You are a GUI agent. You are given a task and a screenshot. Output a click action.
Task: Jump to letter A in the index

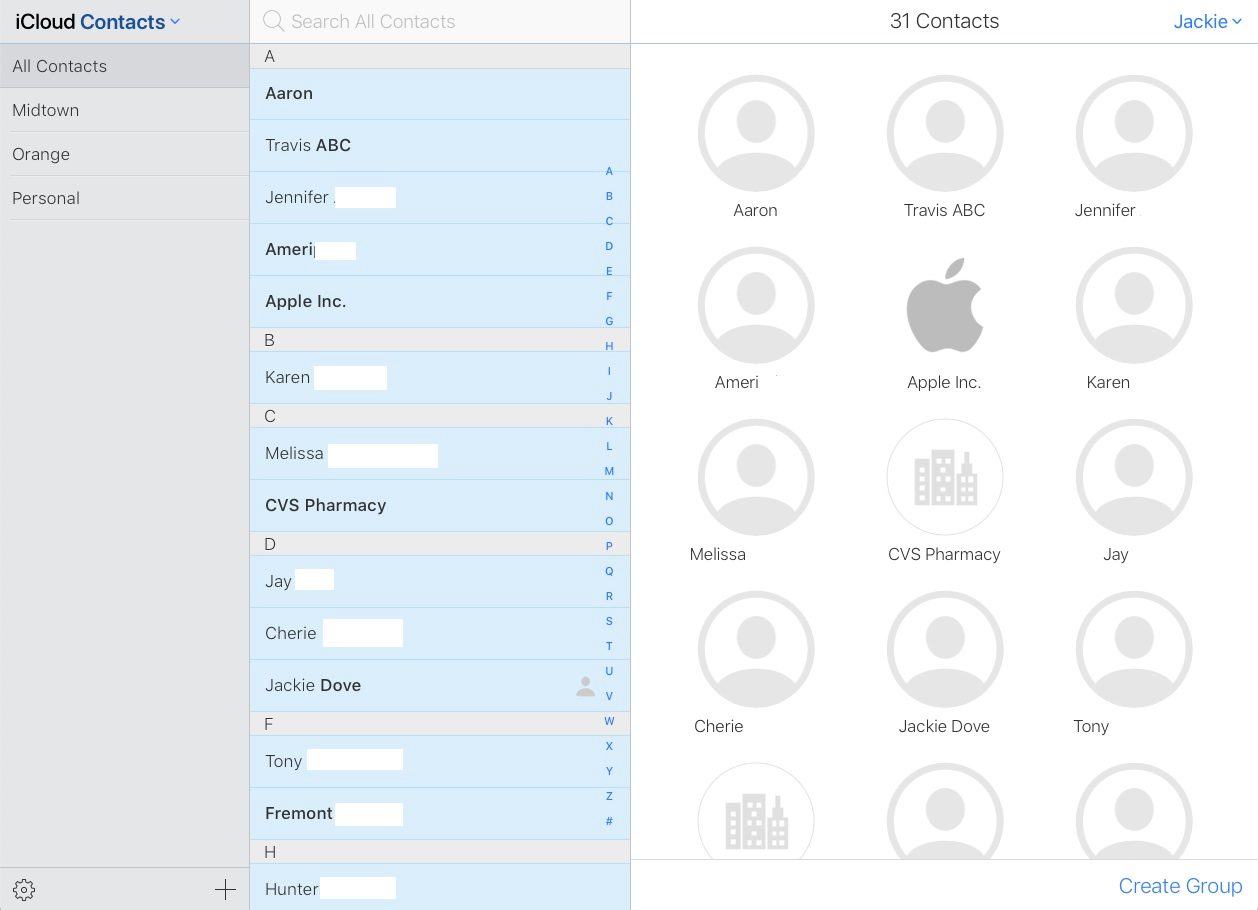tap(609, 171)
